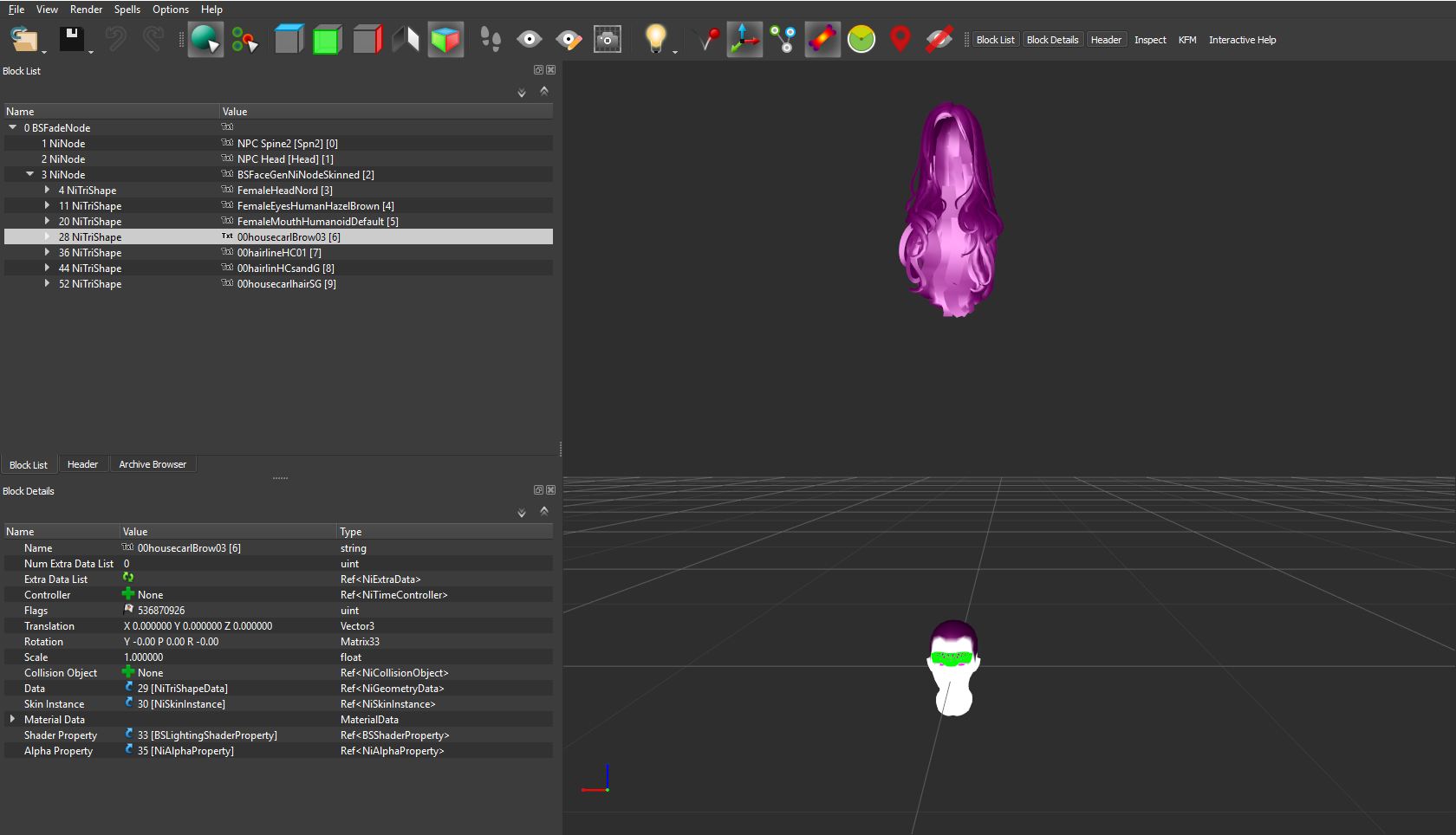Screen dimensions: 1456x835
Task: Click the multicolor perspective cube icon
Action: (445, 40)
